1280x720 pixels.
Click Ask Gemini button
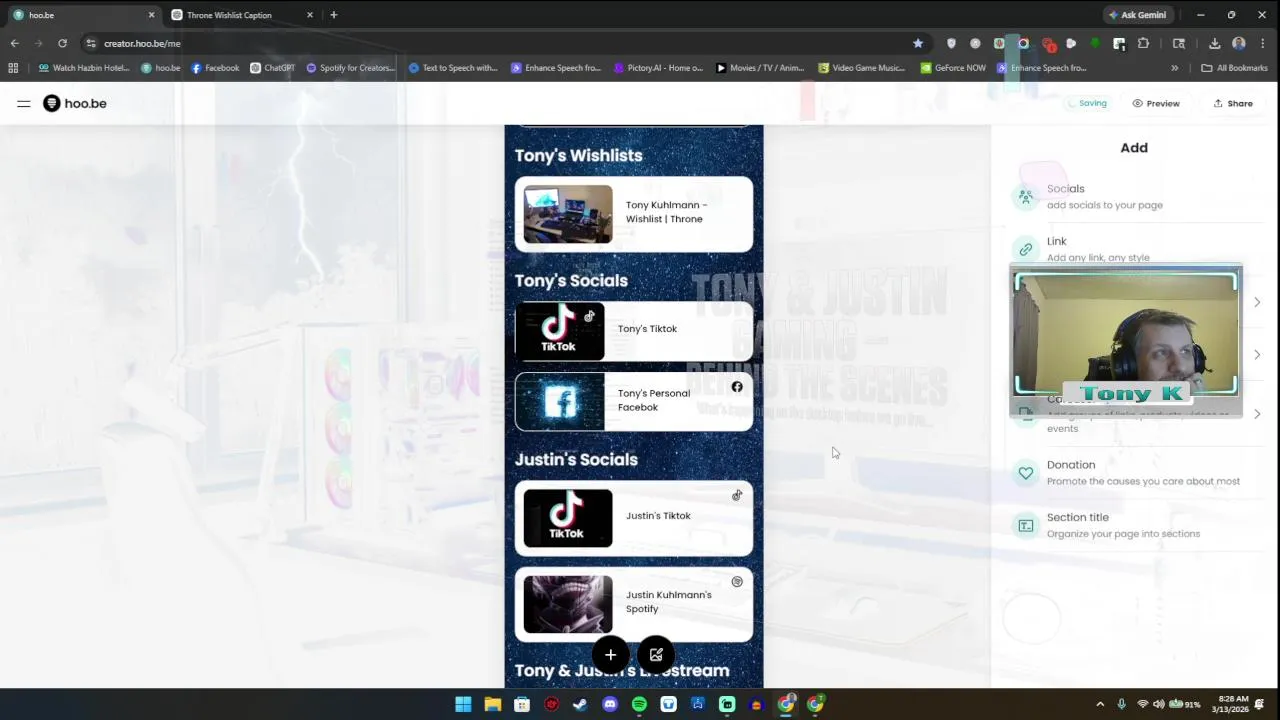(1138, 15)
